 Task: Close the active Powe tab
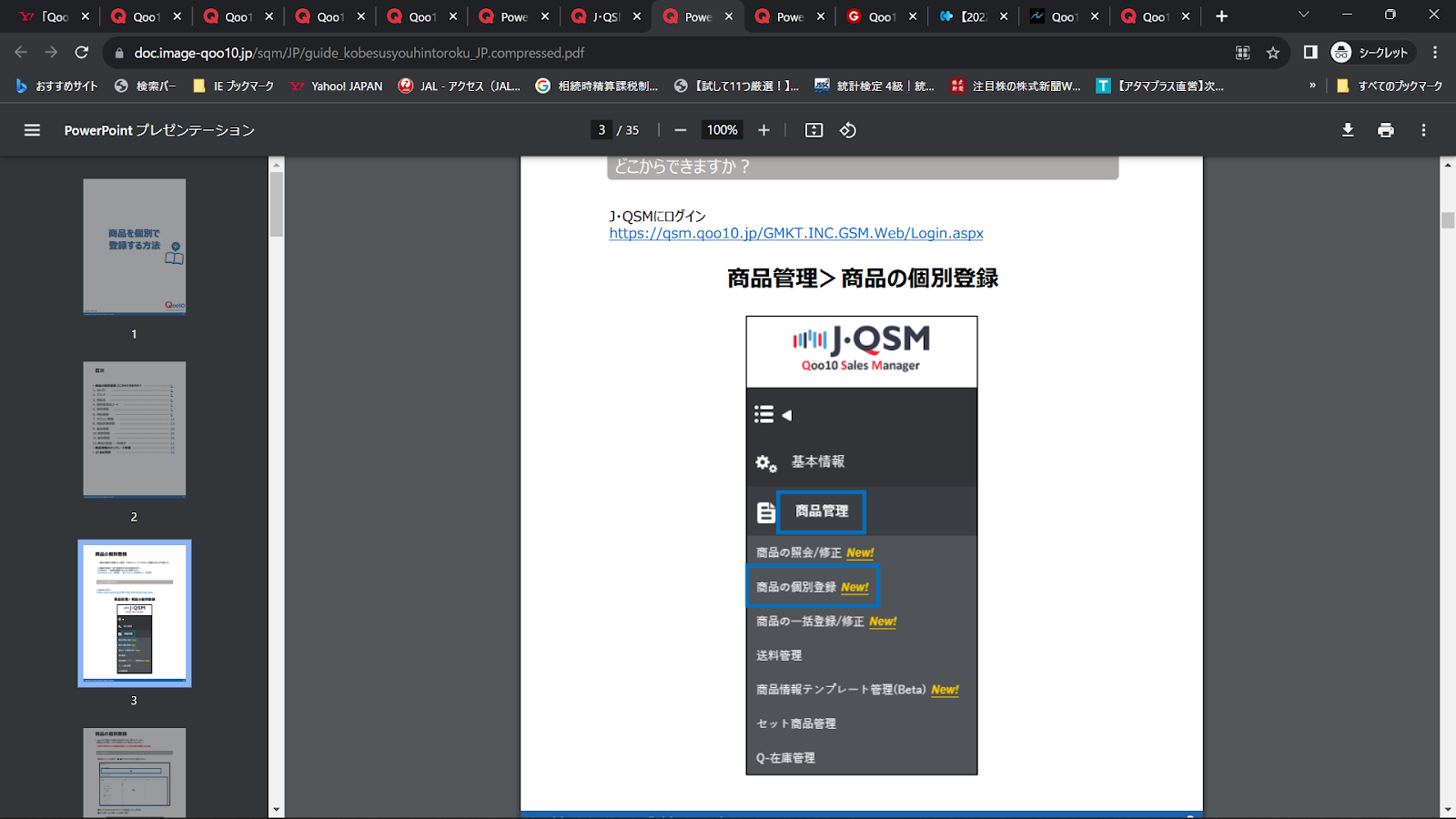point(729,16)
